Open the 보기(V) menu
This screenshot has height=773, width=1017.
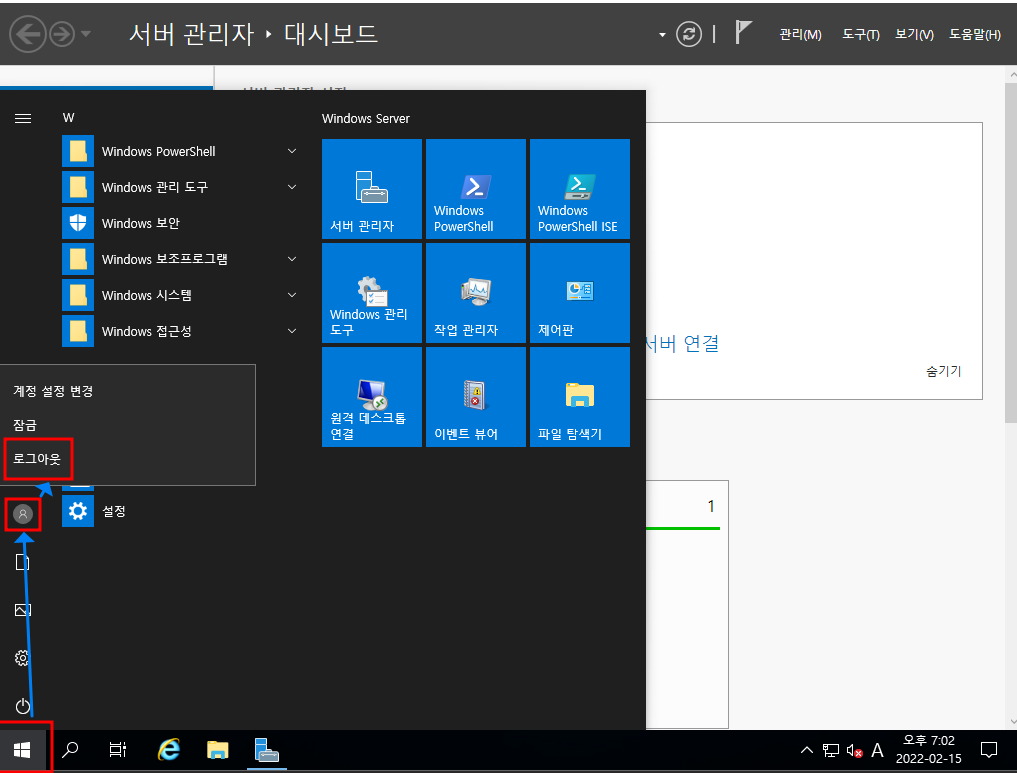coord(915,34)
